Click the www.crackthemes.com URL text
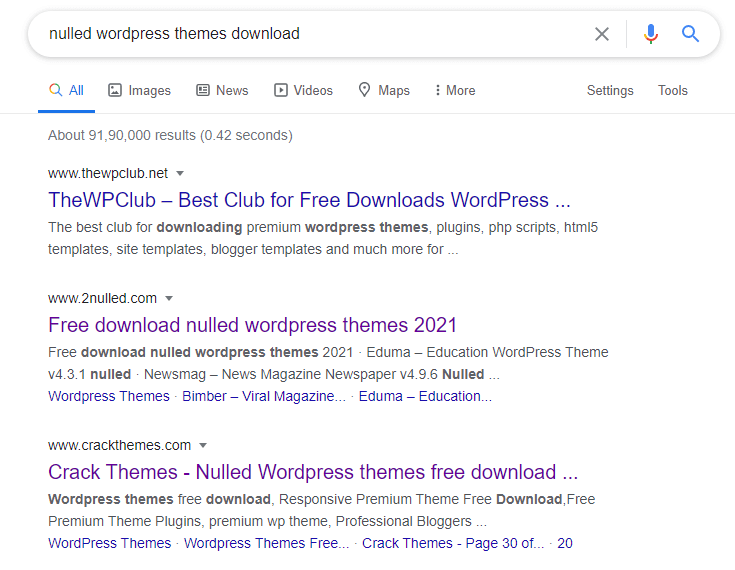 tap(120, 445)
